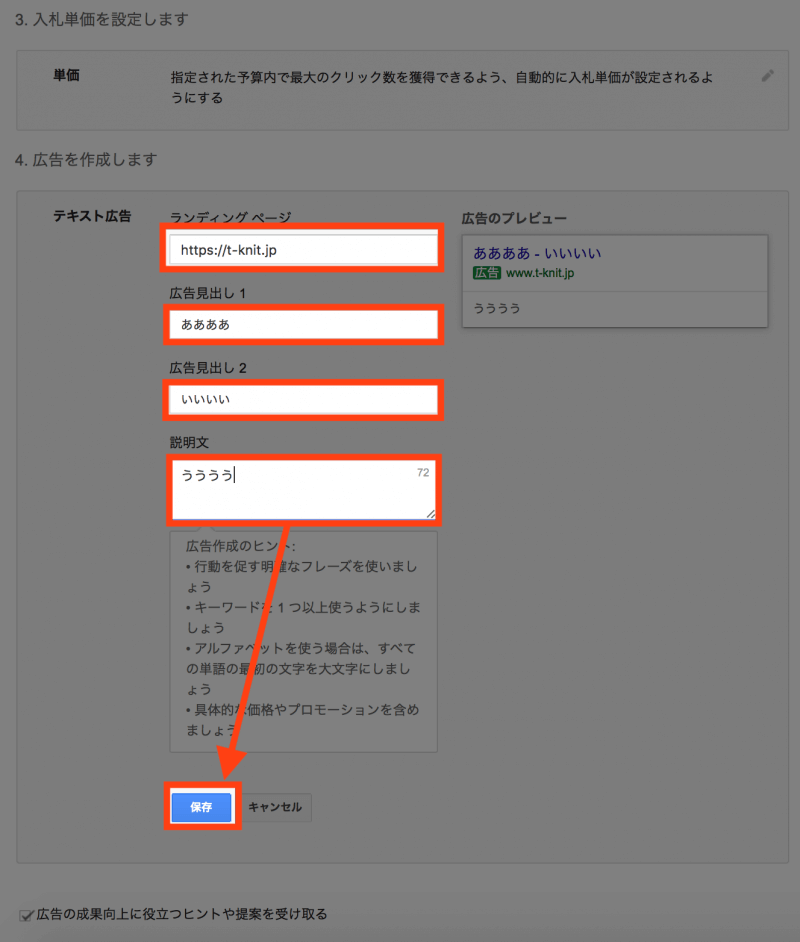800x942 pixels.
Task: Click the blue 保存 button
Action: [x=201, y=807]
